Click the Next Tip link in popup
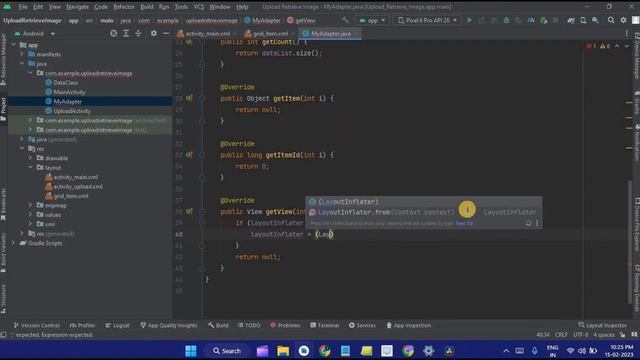Screen dimensions: 640x360 coord(464,223)
